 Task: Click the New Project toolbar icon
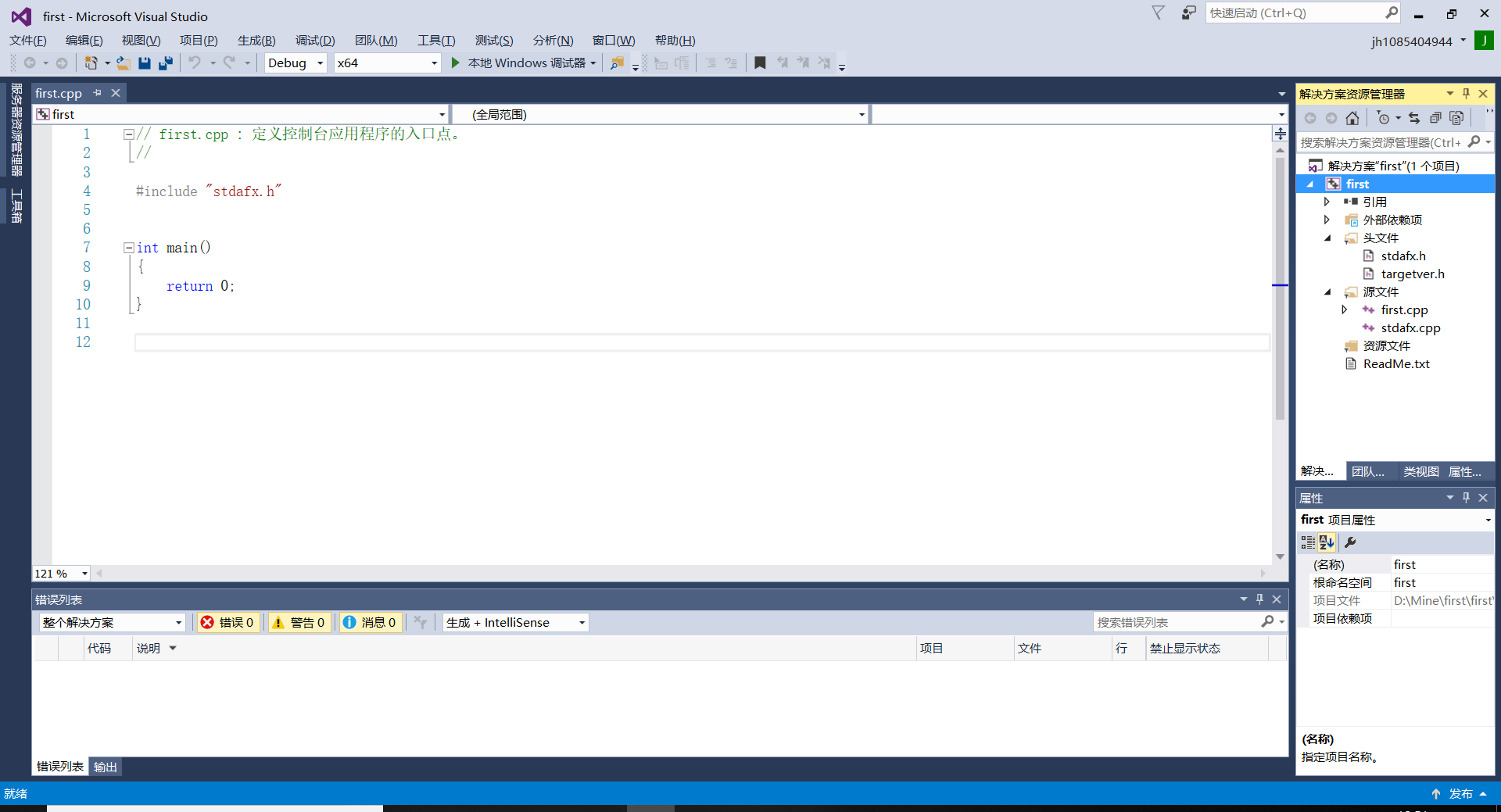[91, 63]
